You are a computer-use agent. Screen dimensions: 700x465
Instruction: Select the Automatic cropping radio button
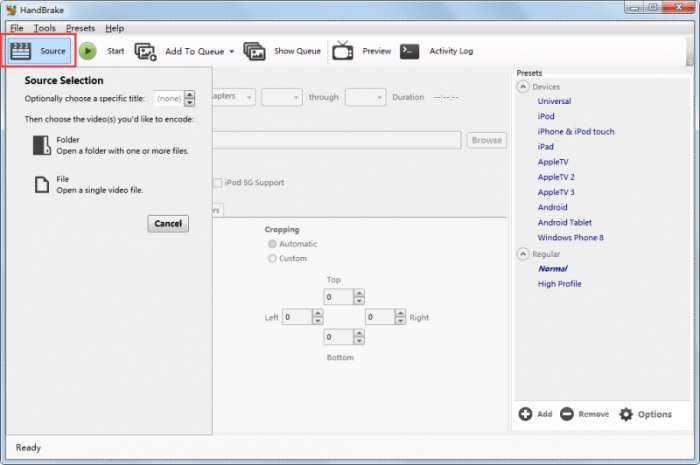[272, 244]
